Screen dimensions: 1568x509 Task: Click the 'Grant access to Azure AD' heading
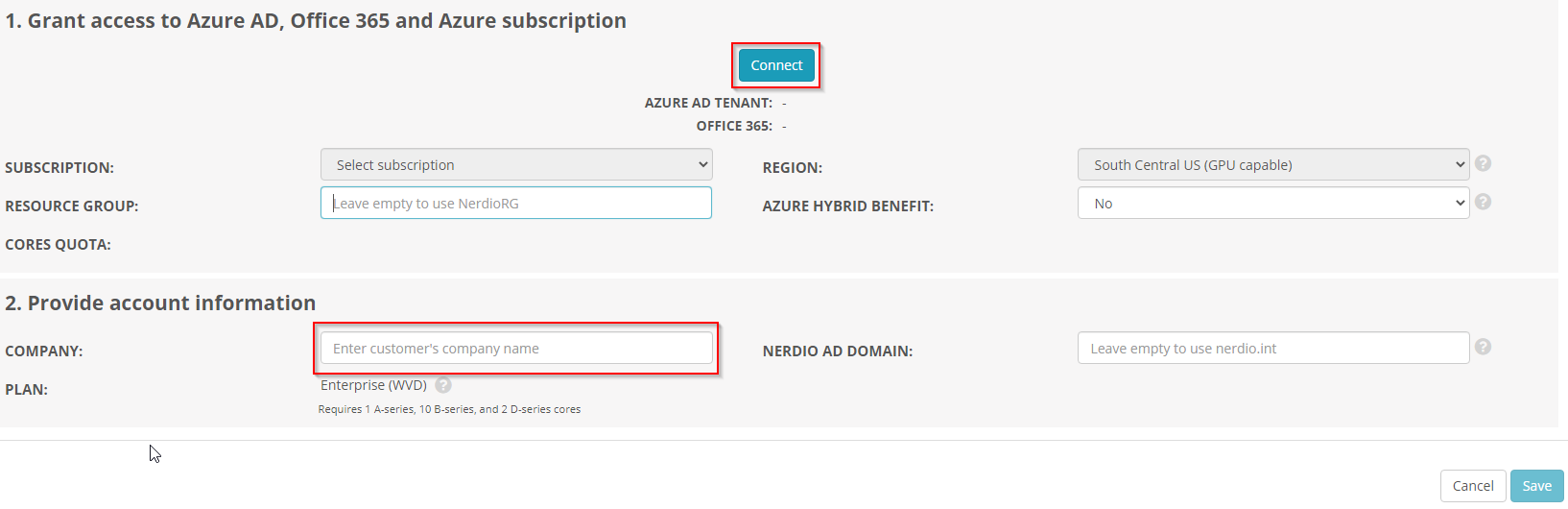click(x=316, y=21)
